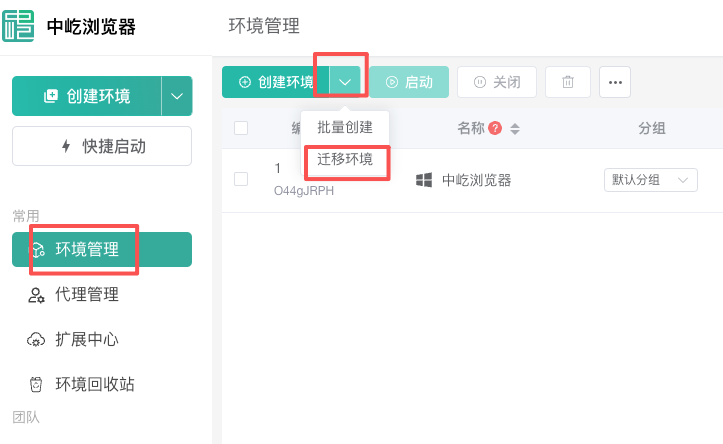The width and height of the screenshot is (723, 444).
Task: Click the 代理管理 sidebar icon
Action: (x=36, y=295)
